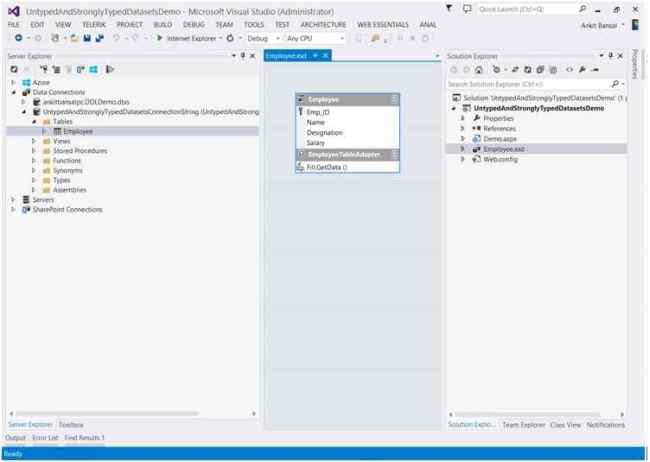This screenshot has height=462, width=650.
Task: Click the Properties wrench icon in Solution Explorer toolbar
Action: tap(582, 70)
